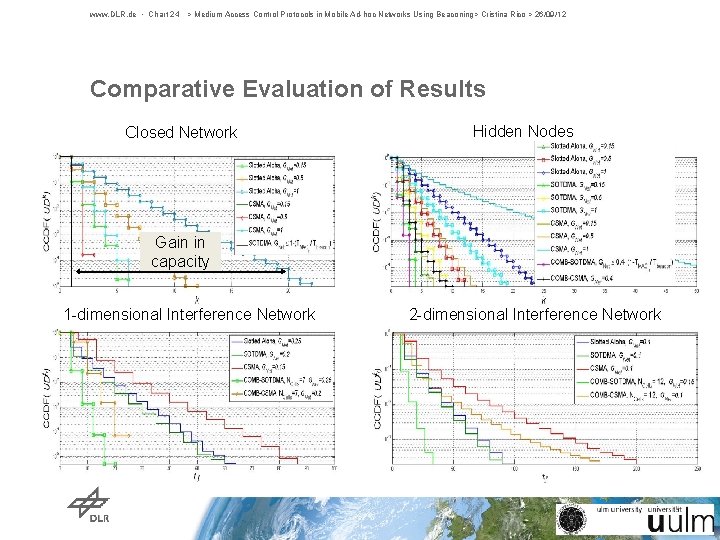Click '2-dimensional Interference Network' heading
This screenshot has height=540, width=720.
(x=535, y=315)
